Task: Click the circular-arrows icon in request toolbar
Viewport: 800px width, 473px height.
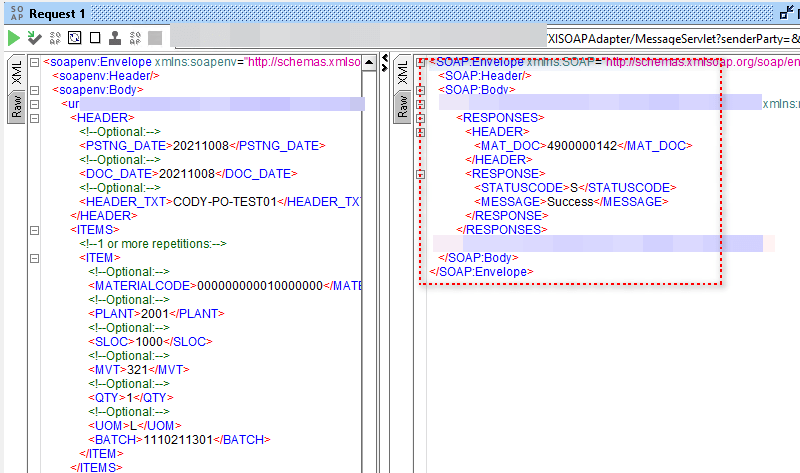Action: 75,38
